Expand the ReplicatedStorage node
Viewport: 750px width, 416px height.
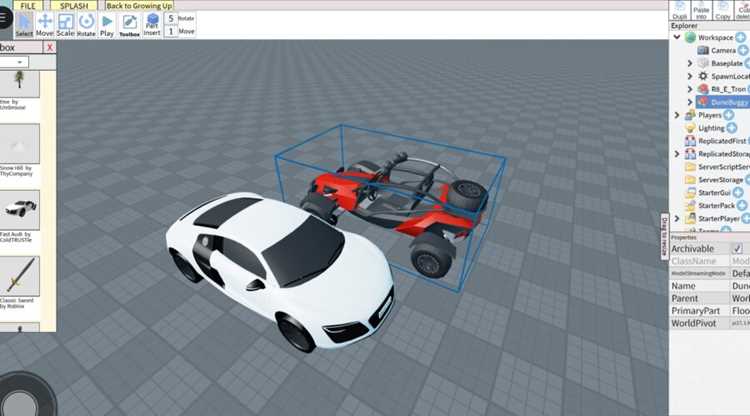coord(677,153)
